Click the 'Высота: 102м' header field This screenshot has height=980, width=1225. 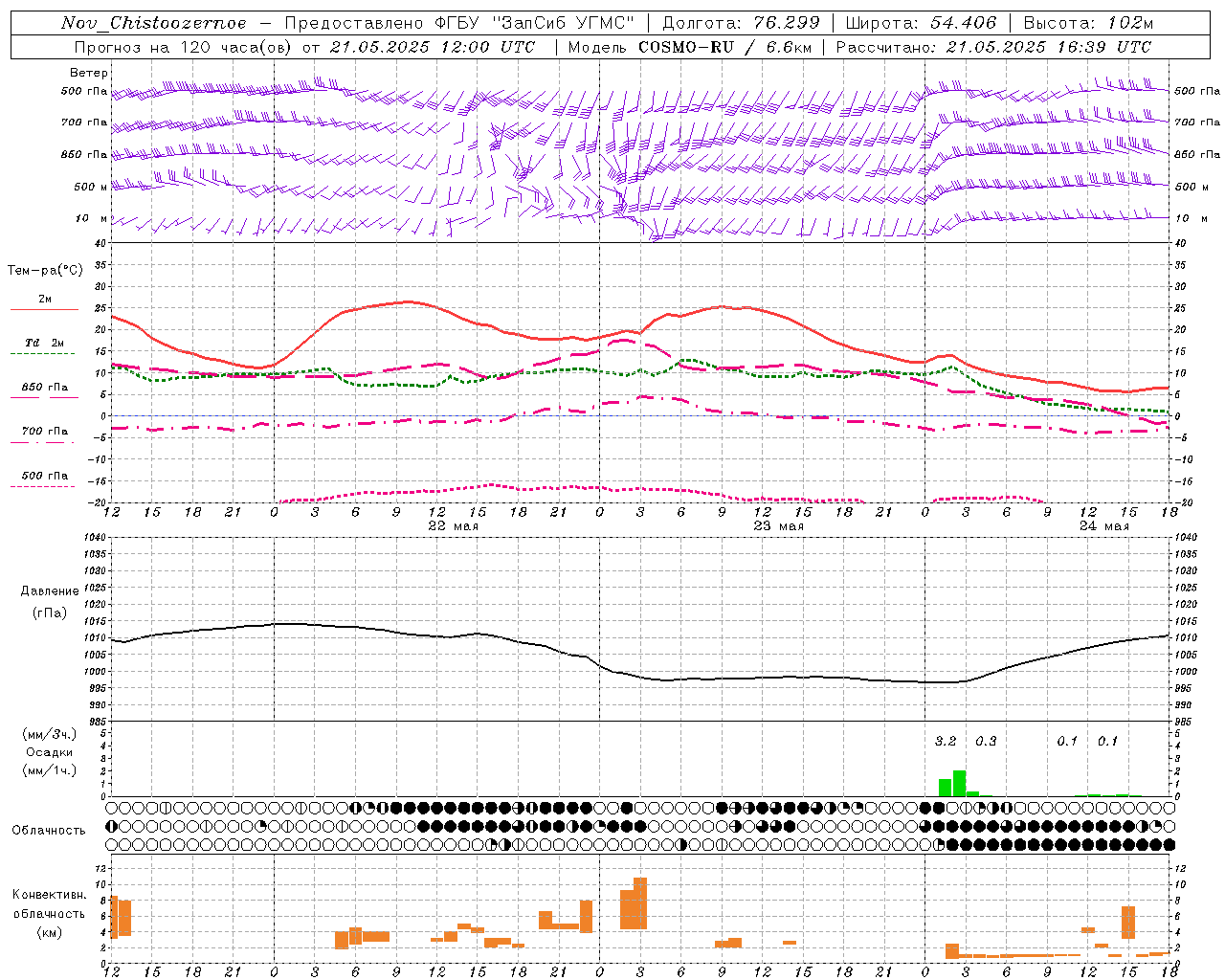point(1088,23)
